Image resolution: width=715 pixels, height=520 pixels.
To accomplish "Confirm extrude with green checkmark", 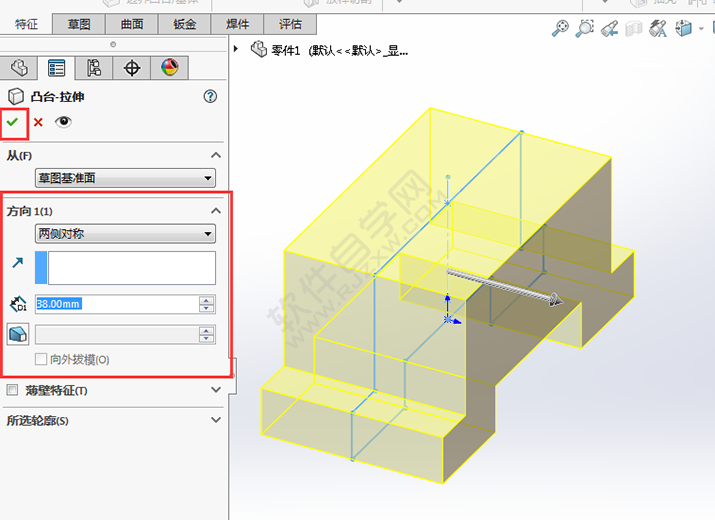I will (13, 122).
